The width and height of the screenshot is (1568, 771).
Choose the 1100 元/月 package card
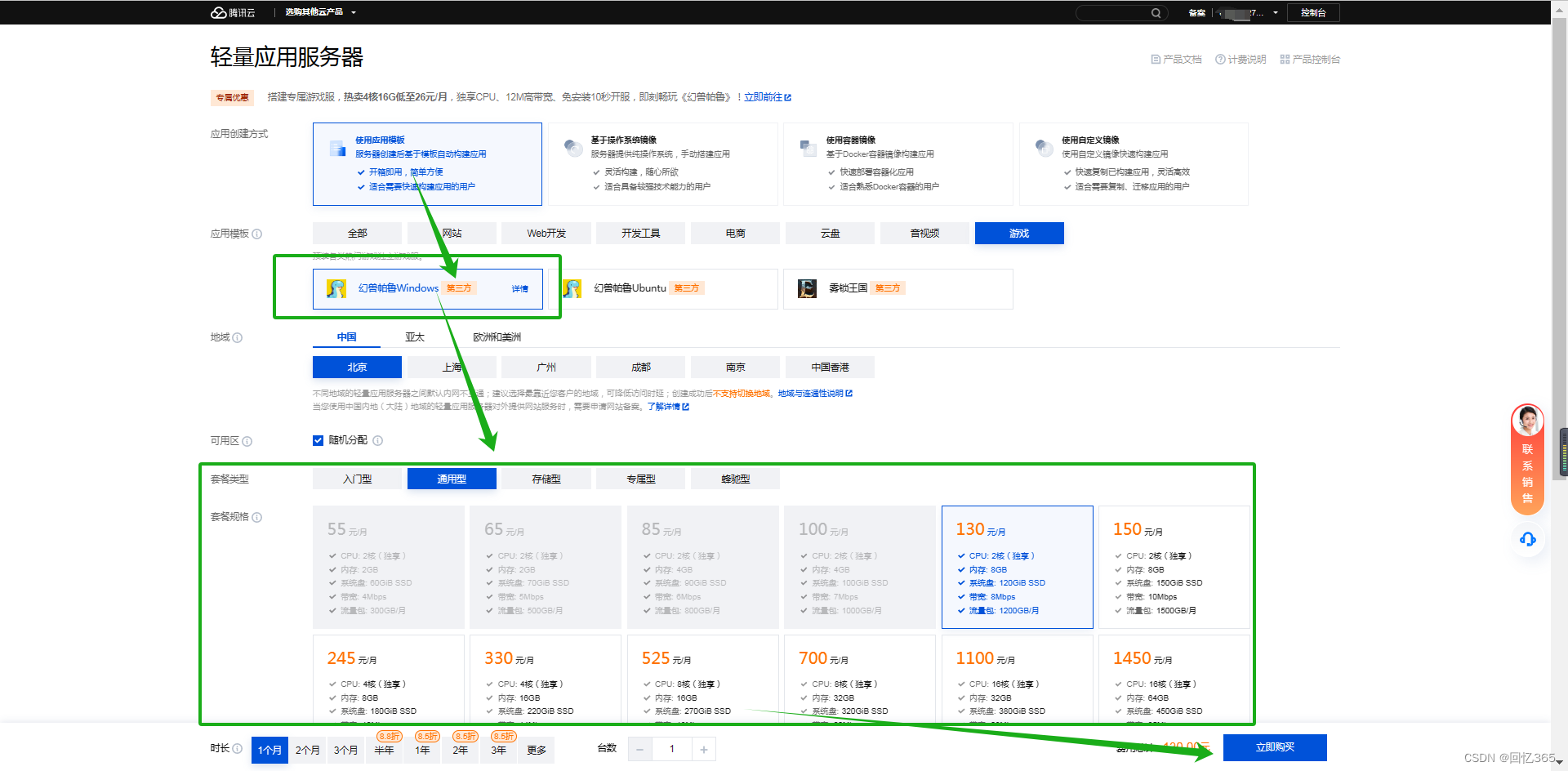[x=1018, y=680]
